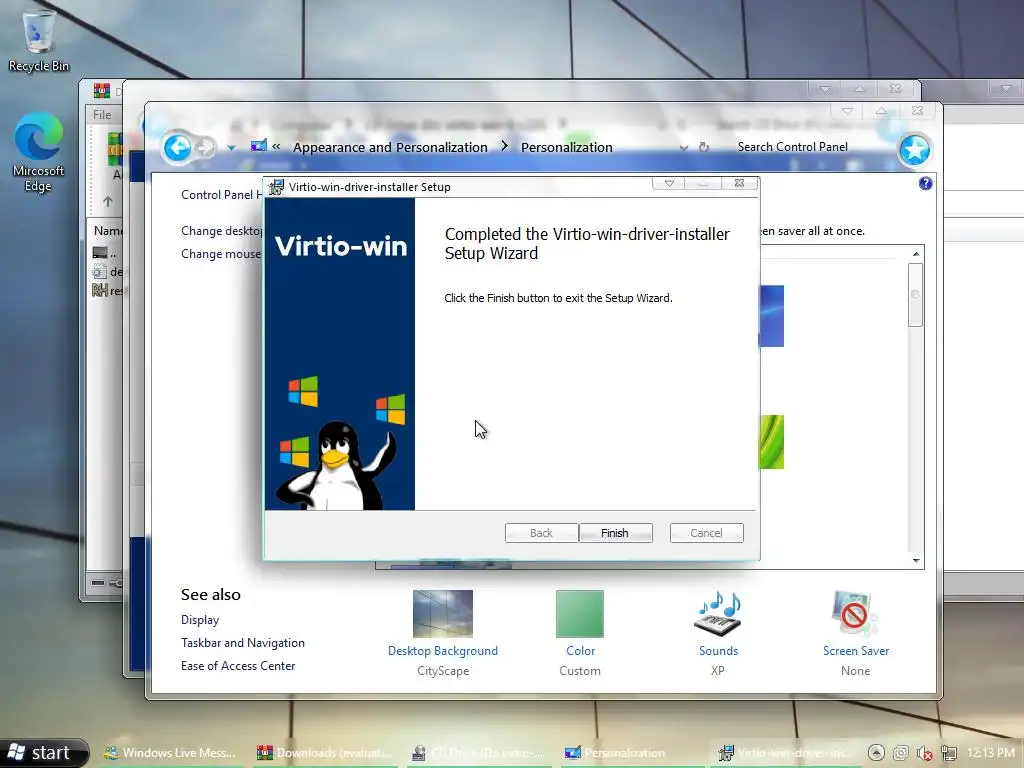Open Desktop Background CityScape thumbnail
The width and height of the screenshot is (1024, 768).
443,614
